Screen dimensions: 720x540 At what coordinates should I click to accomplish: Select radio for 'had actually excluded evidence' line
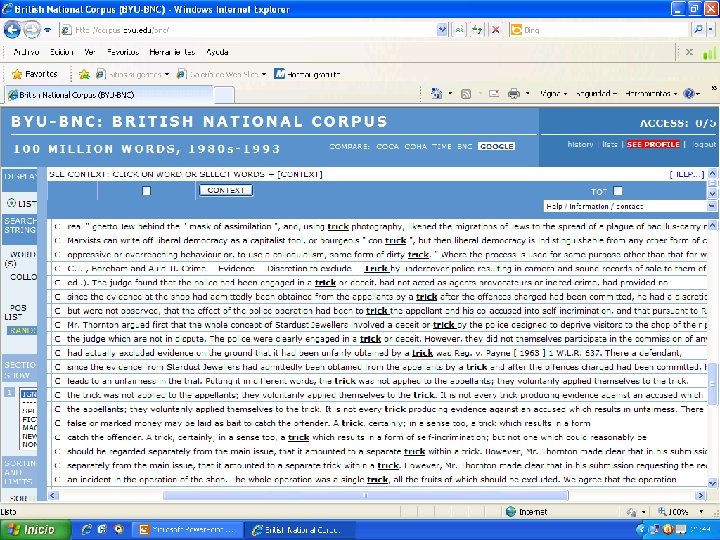coord(58,353)
